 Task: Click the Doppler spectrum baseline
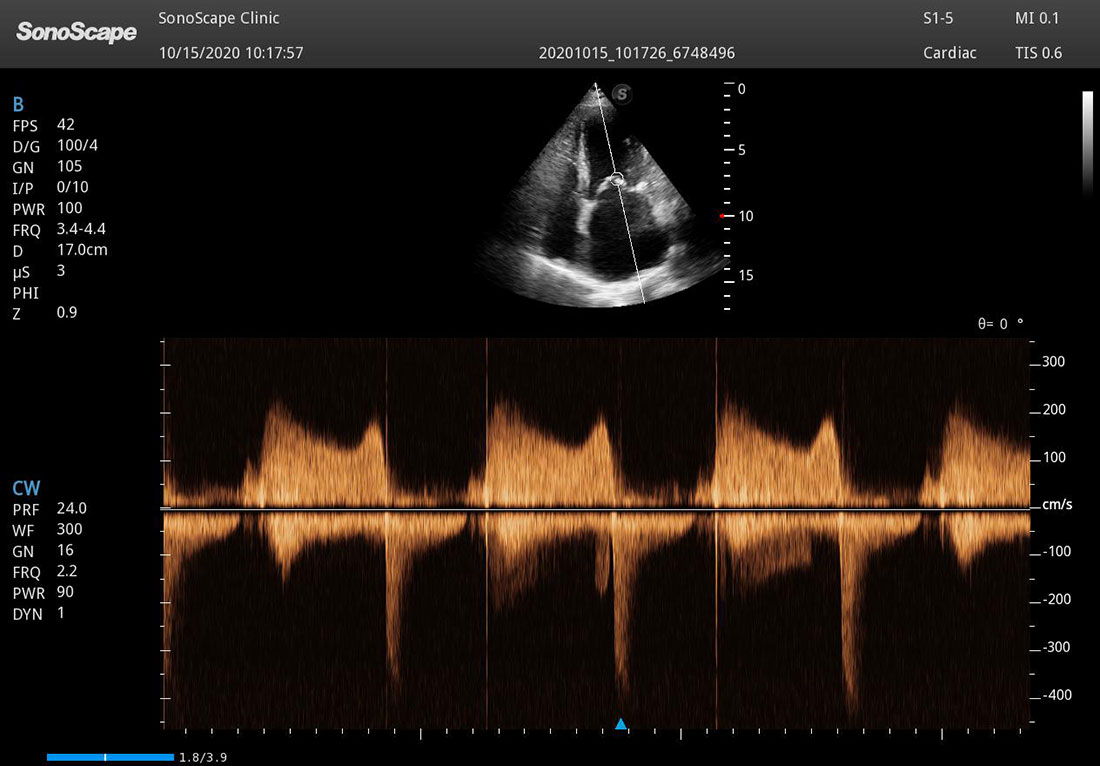pos(596,509)
